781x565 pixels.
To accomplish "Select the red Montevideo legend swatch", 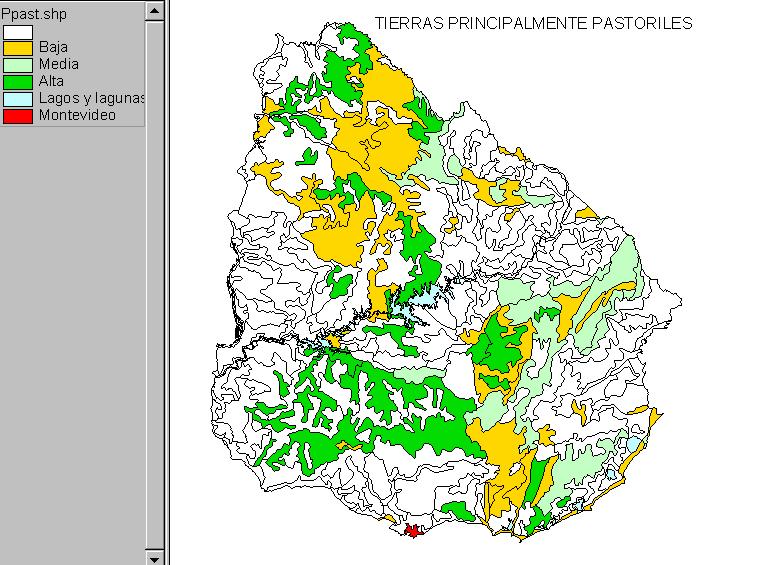I will tap(18, 116).
